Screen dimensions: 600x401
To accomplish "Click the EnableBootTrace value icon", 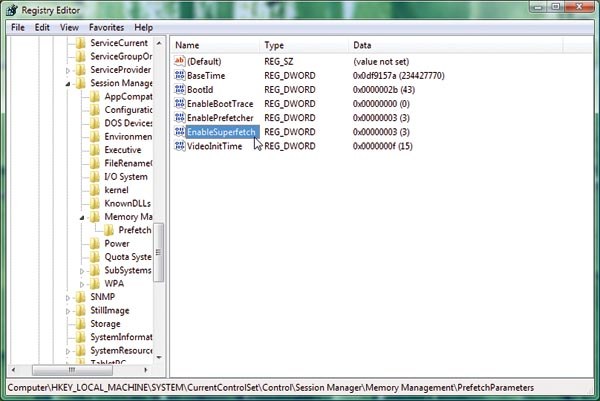I will [180, 103].
